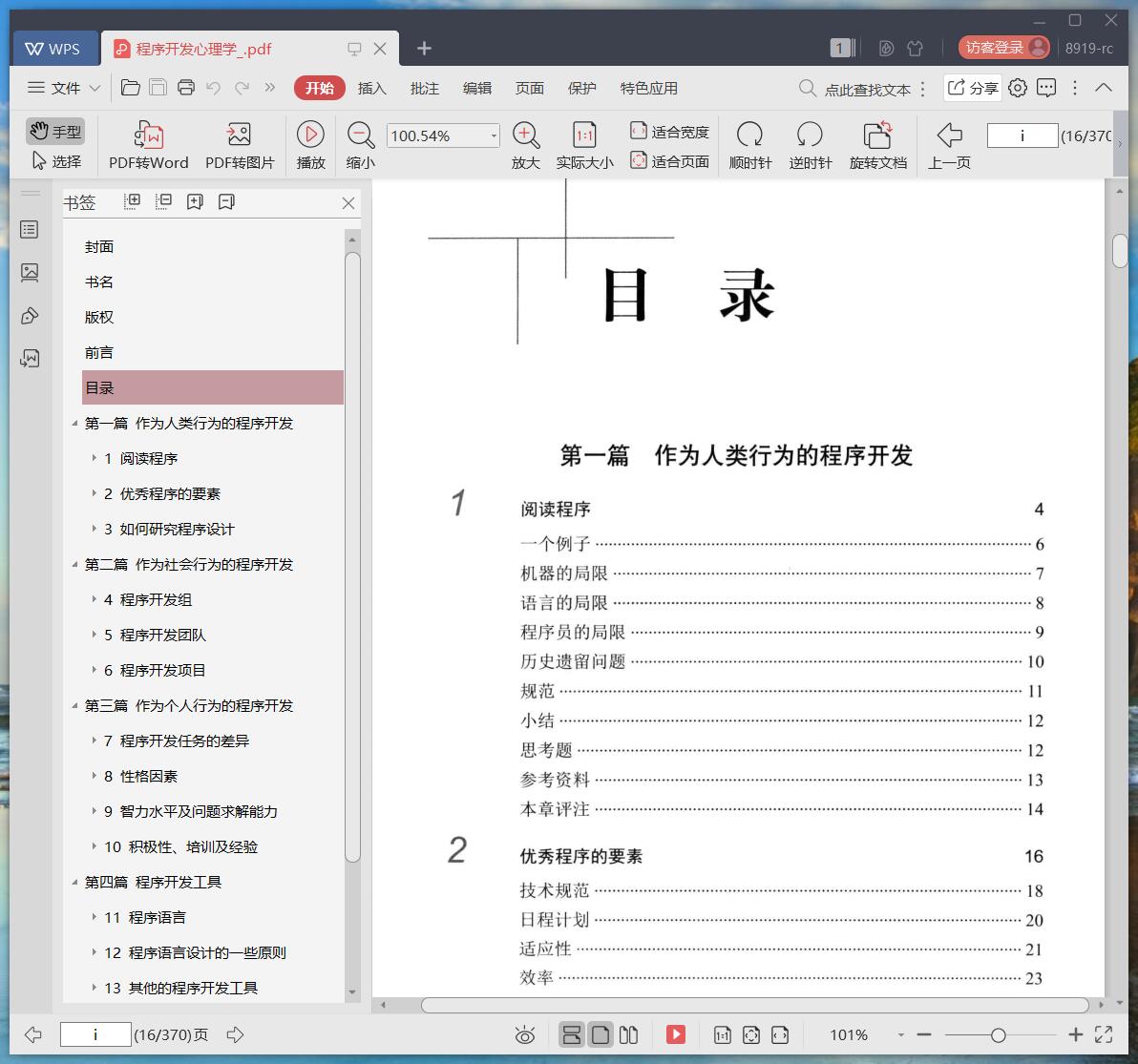Viewport: 1138px width, 1064px height.
Task: Open the rotate document tool
Action: coord(878,145)
